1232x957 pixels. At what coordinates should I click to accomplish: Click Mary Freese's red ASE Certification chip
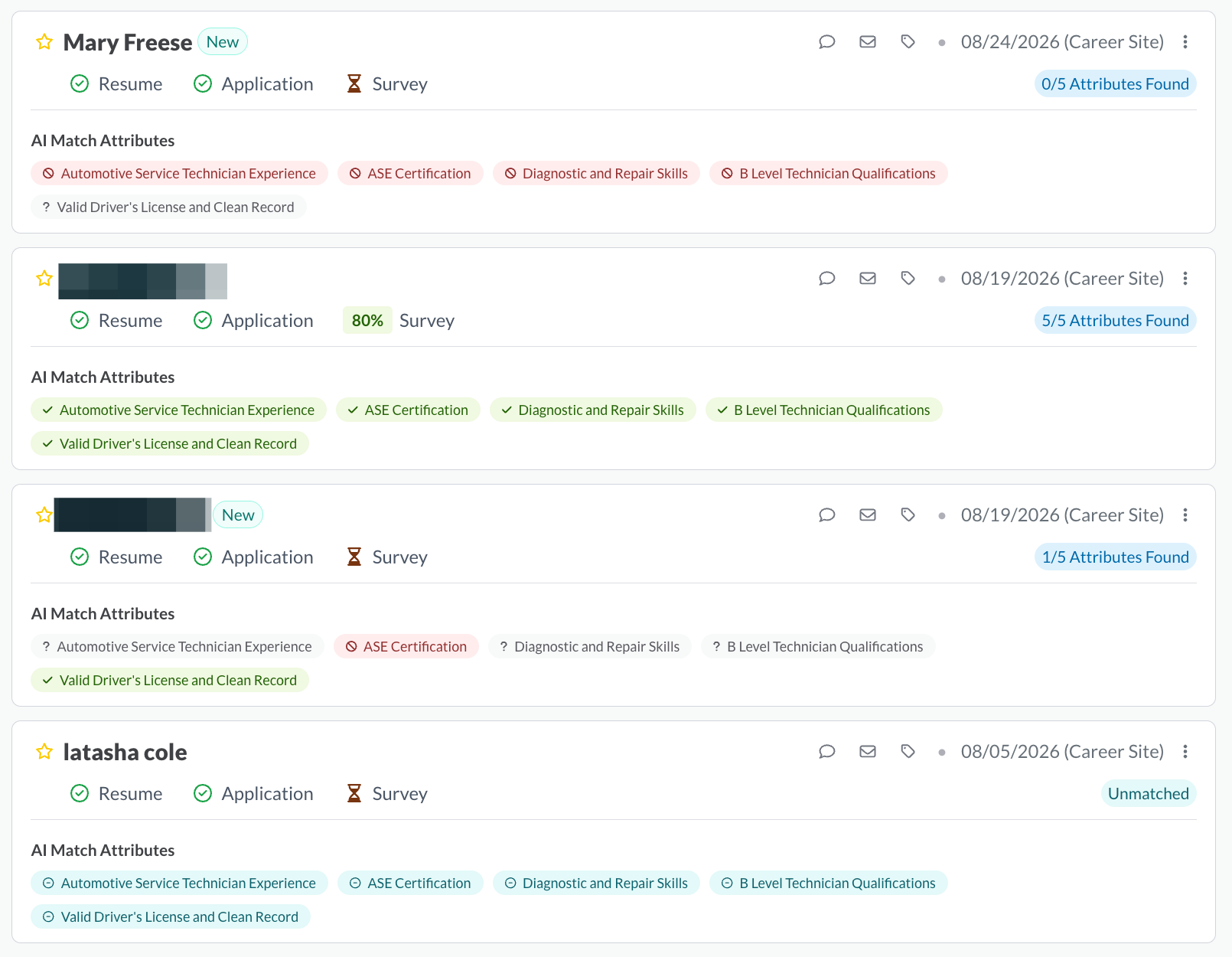(410, 174)
